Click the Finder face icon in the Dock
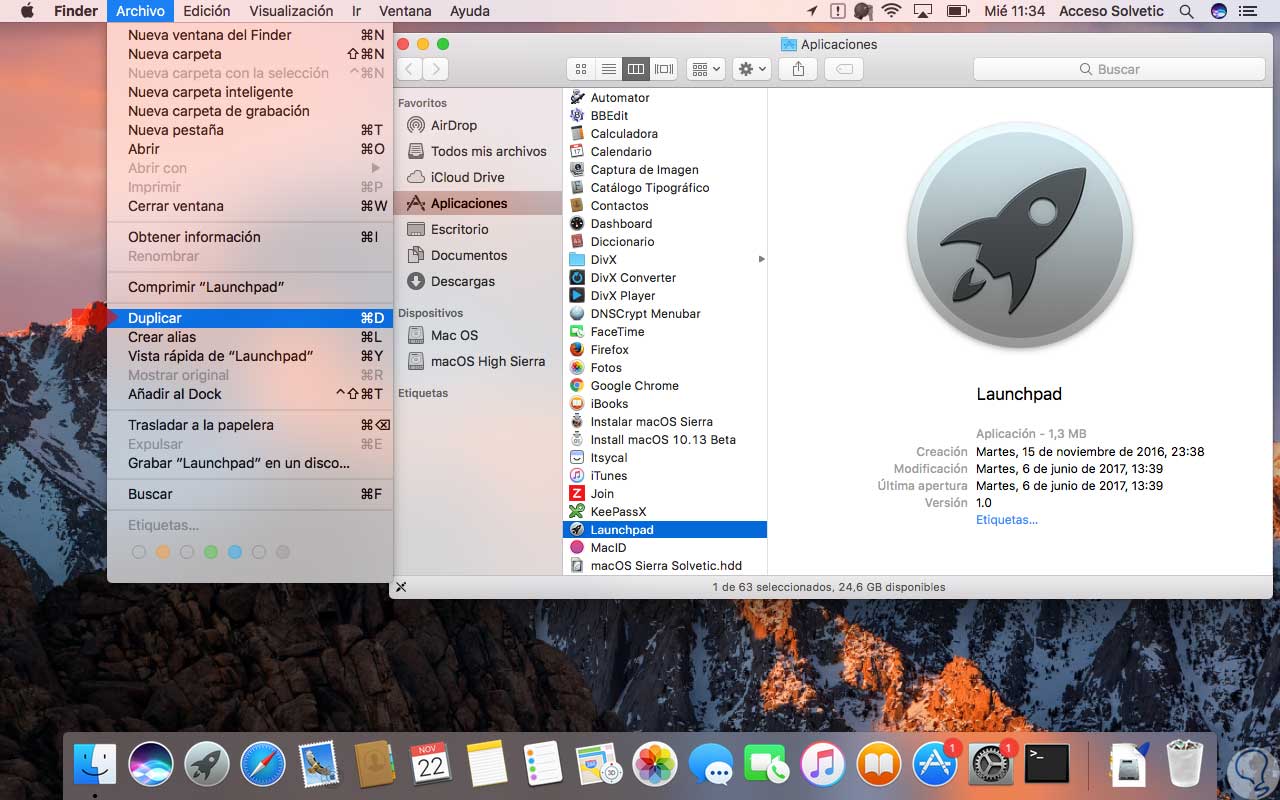Image resolution: width=1280 pixels, height=800 pixels. pos(95,765)
